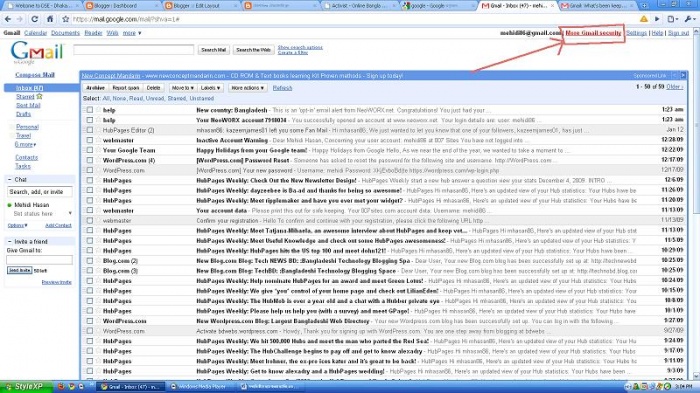Click the browser forward arrow

tap(20, 19)
